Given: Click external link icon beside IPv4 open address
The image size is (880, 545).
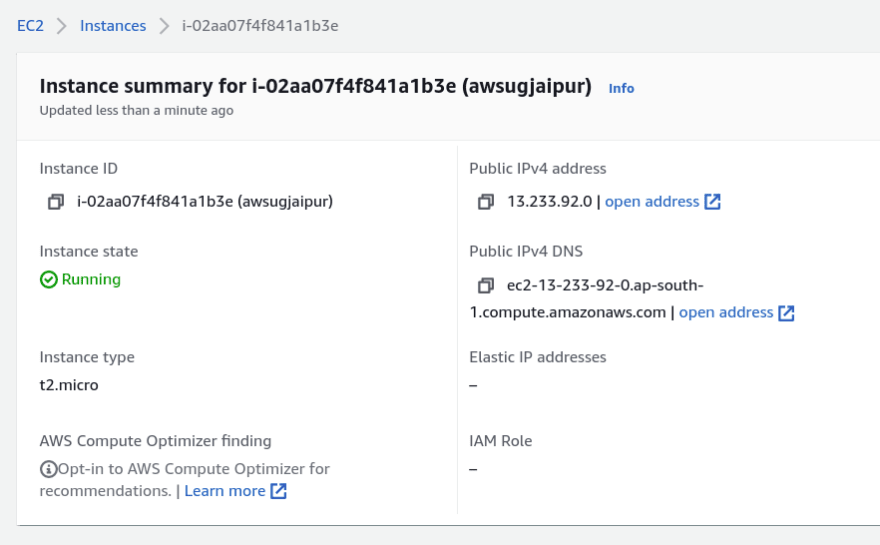Looking at the screenshot, I should (712, 201).
